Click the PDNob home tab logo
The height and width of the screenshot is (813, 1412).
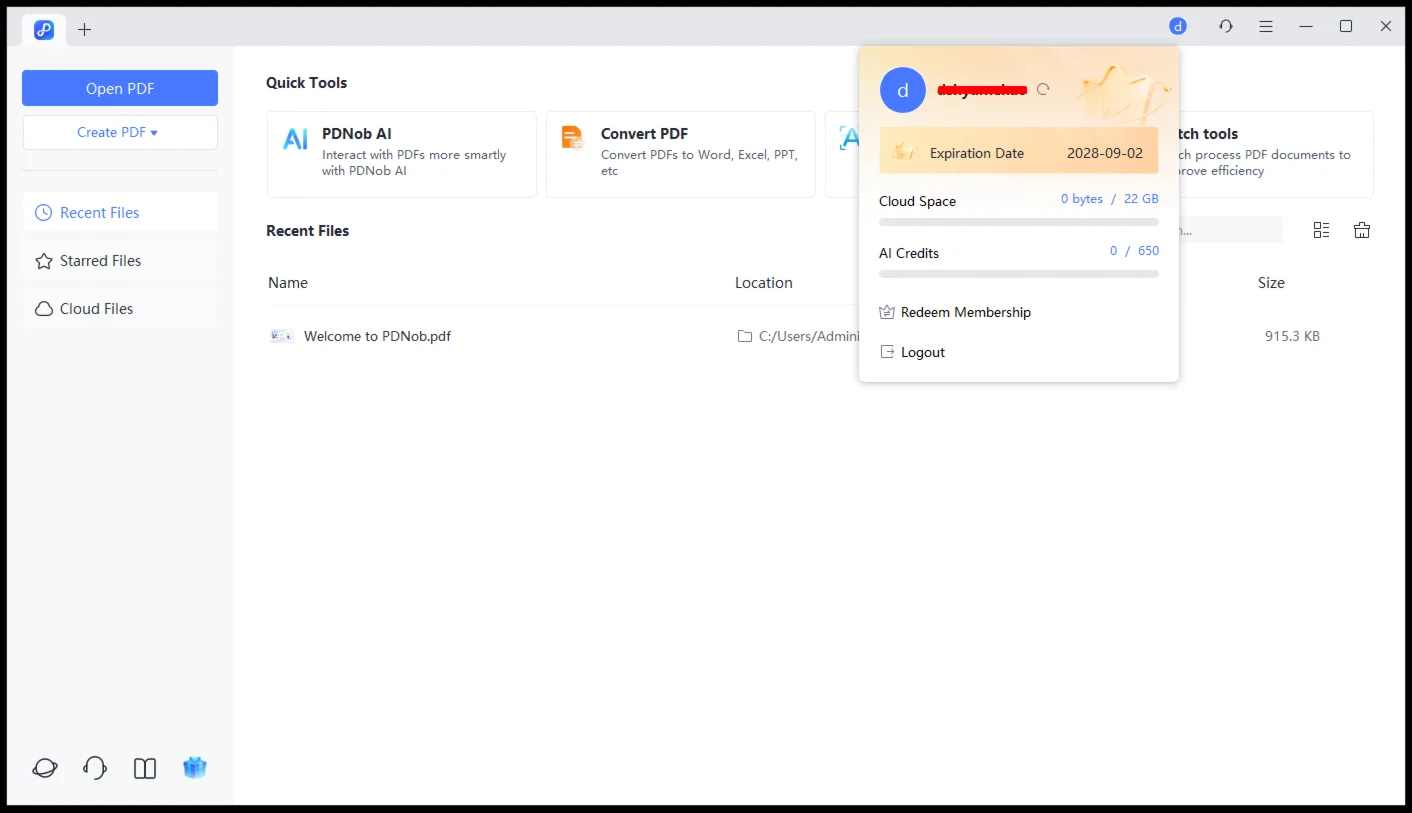pos(44,29)
